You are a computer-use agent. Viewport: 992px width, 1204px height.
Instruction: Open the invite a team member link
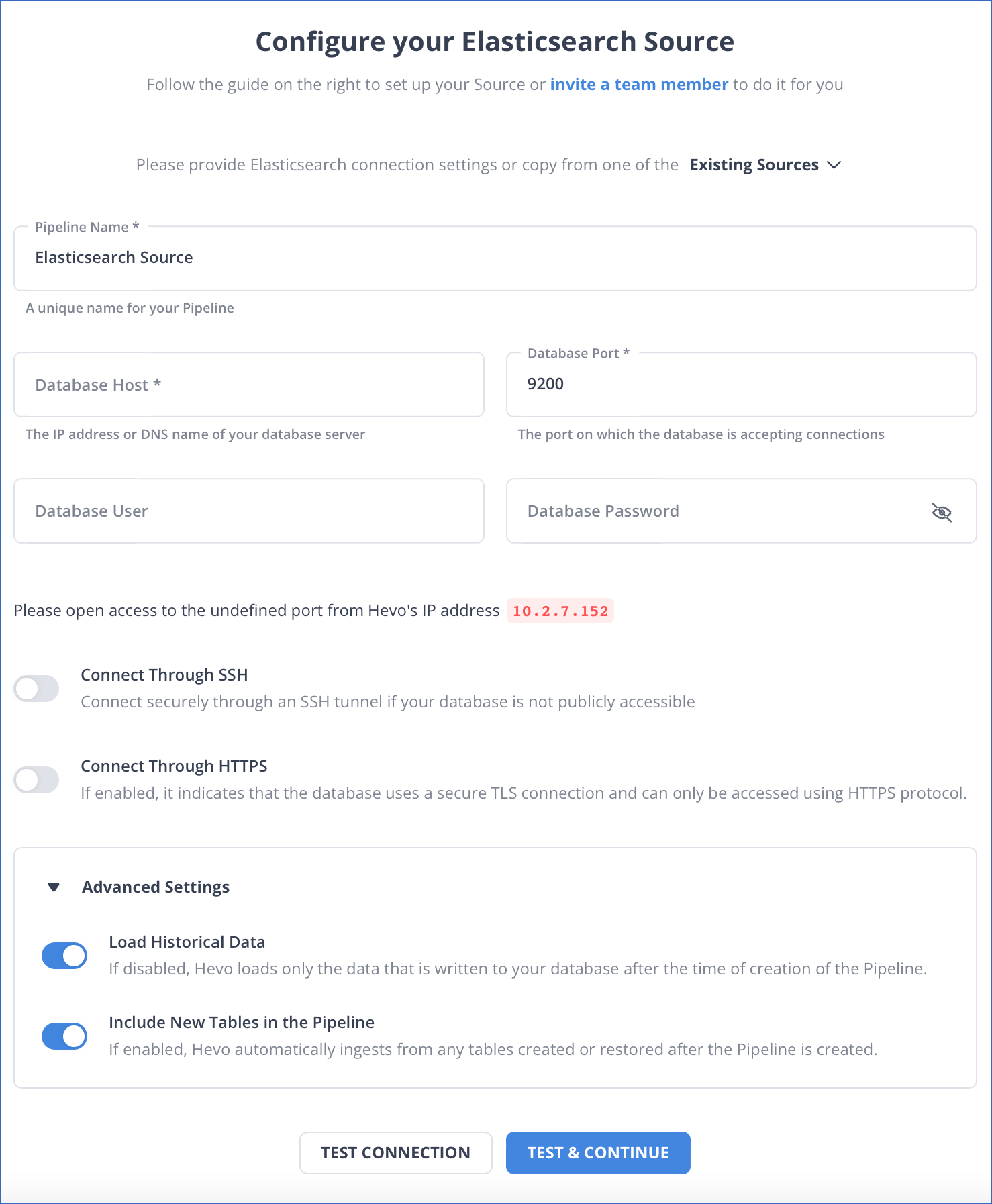click(639, 85)
